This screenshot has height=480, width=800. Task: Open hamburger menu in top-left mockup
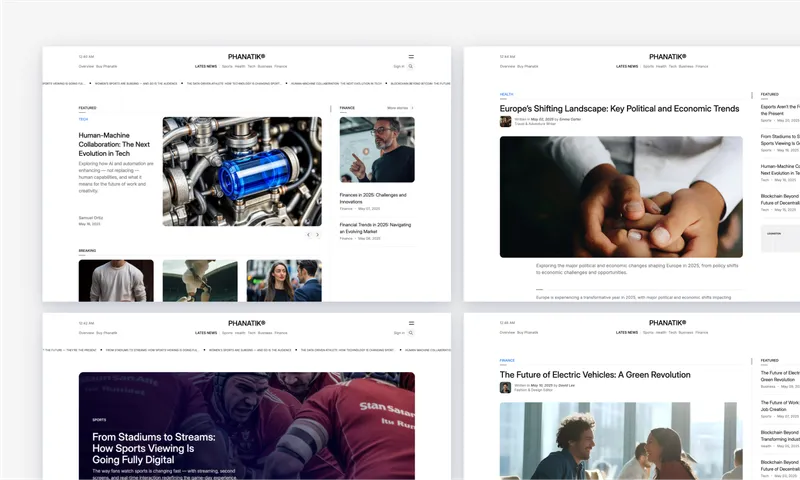411,57
